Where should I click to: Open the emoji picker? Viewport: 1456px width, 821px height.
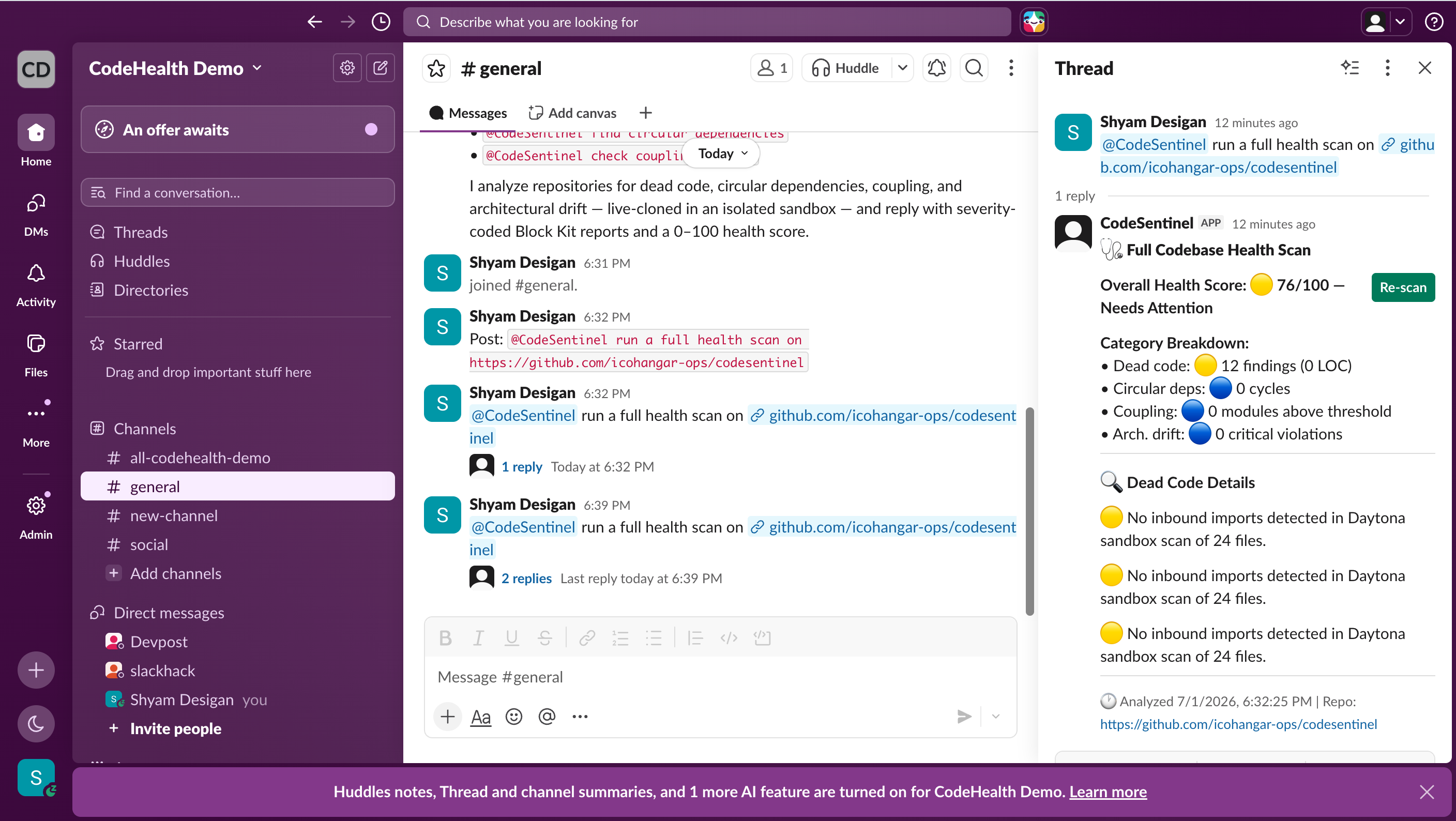click(513, 717)
